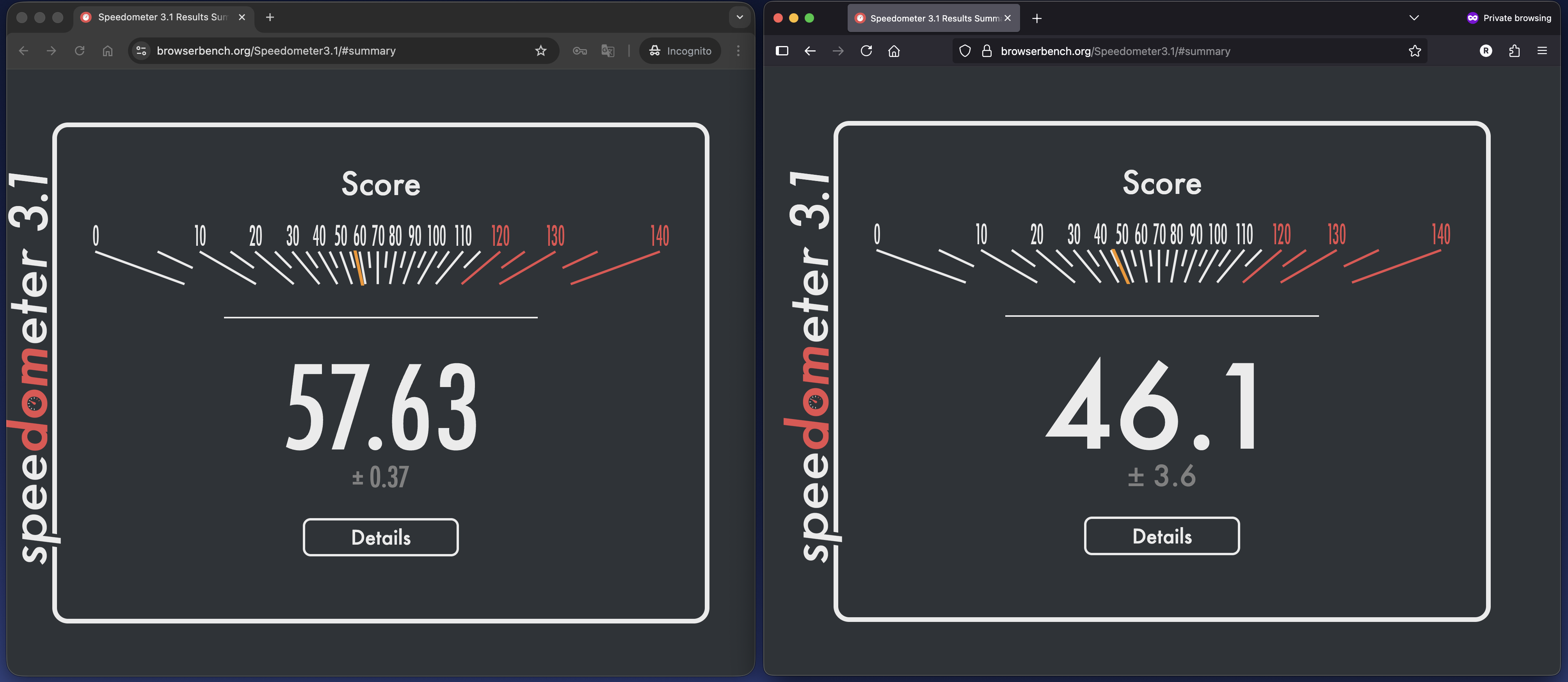Click Details button under 46.1 score
This screenshot has height=682, width=1568.
[1161, 536]
